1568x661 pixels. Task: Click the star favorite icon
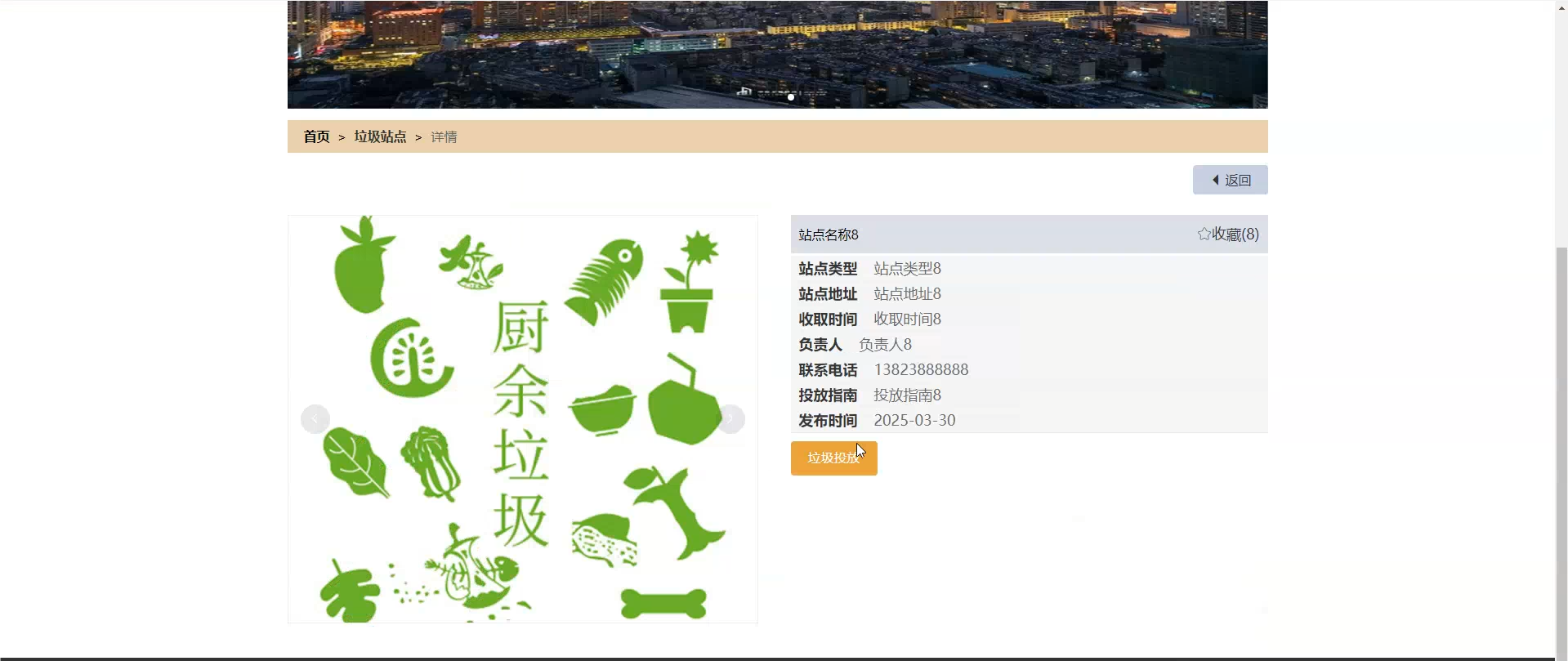(1204, 234)
